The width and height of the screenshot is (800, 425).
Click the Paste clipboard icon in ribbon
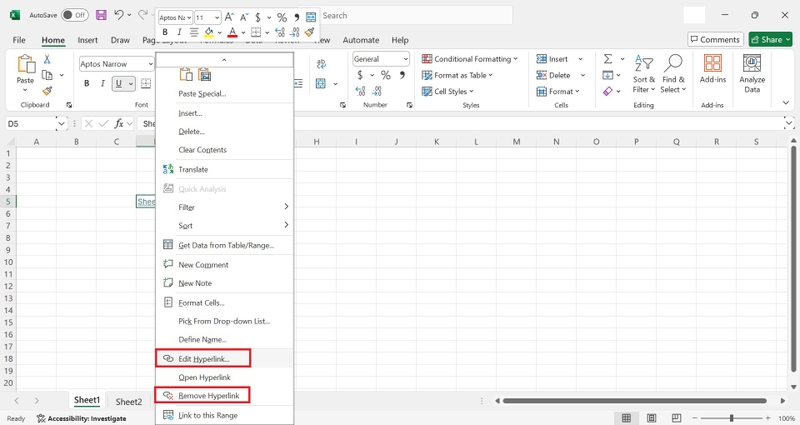[x=25, y=65]
